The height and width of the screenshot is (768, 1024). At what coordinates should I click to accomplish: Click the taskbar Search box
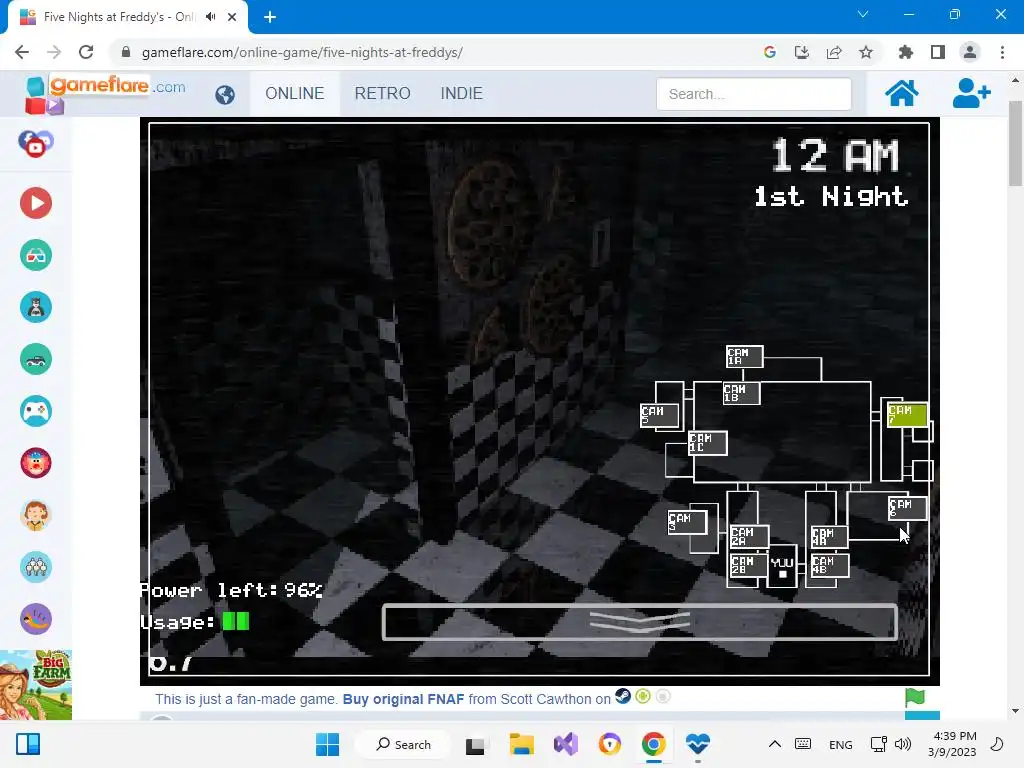(404, 744)
